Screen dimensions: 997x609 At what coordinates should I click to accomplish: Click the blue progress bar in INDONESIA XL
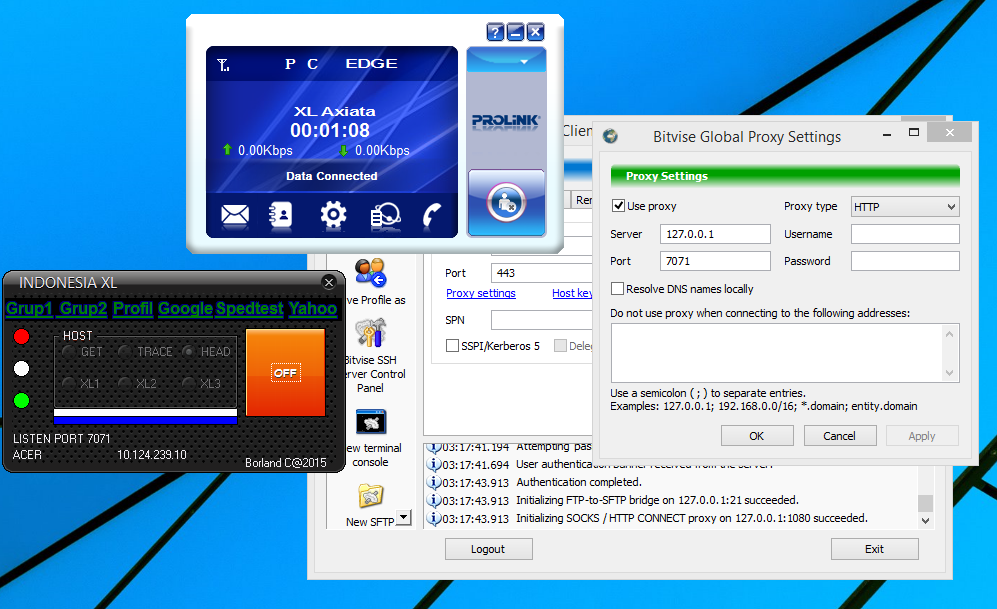point(146,420)
